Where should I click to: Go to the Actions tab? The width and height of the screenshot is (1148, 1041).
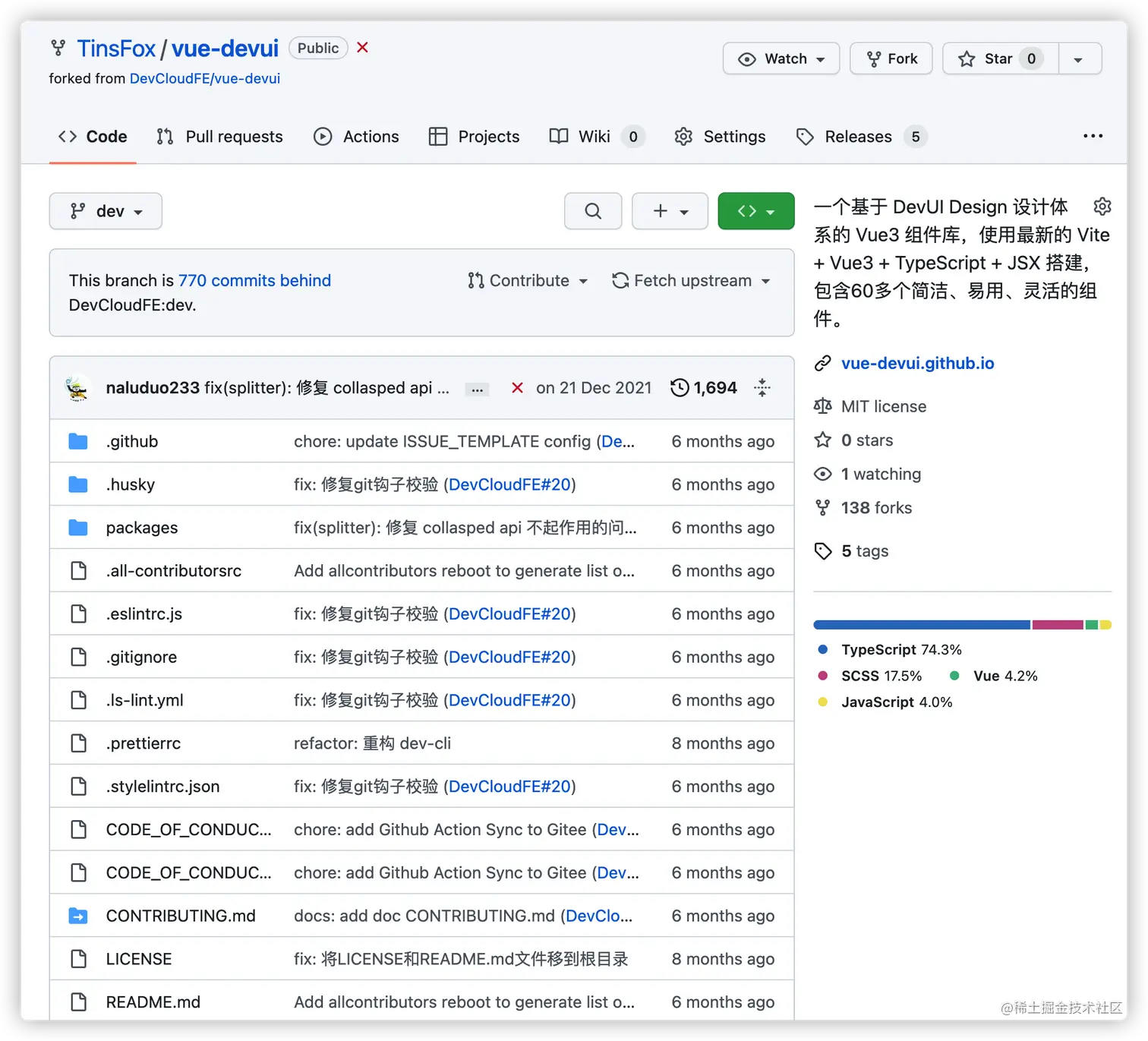click(x=356, y=137)
